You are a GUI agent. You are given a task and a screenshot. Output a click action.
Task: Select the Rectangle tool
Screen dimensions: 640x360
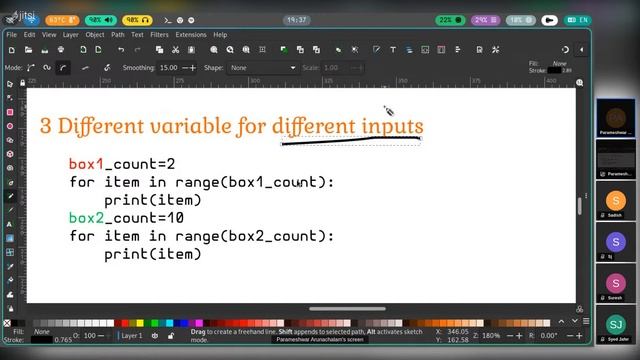[x=10, y=112]
